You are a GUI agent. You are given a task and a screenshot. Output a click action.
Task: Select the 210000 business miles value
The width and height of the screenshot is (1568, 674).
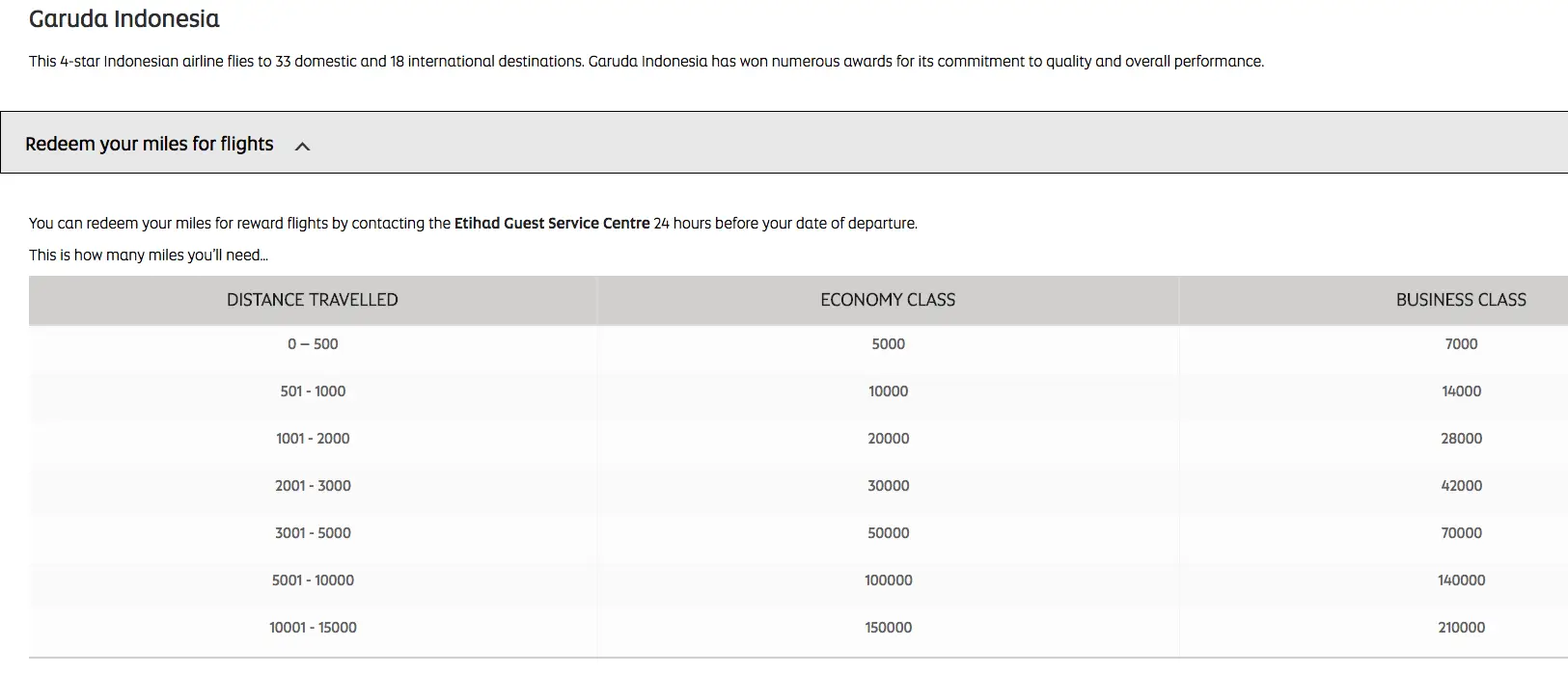tap(1461, 628)
